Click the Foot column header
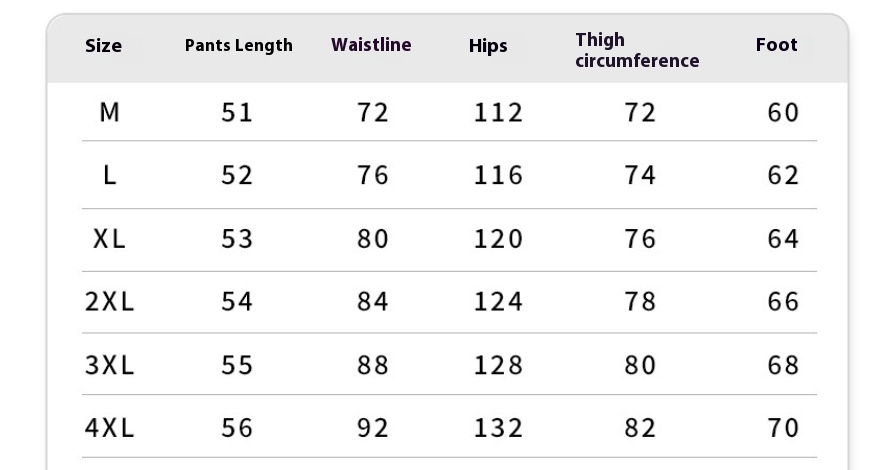878x470 pixels. coord(776,45)
